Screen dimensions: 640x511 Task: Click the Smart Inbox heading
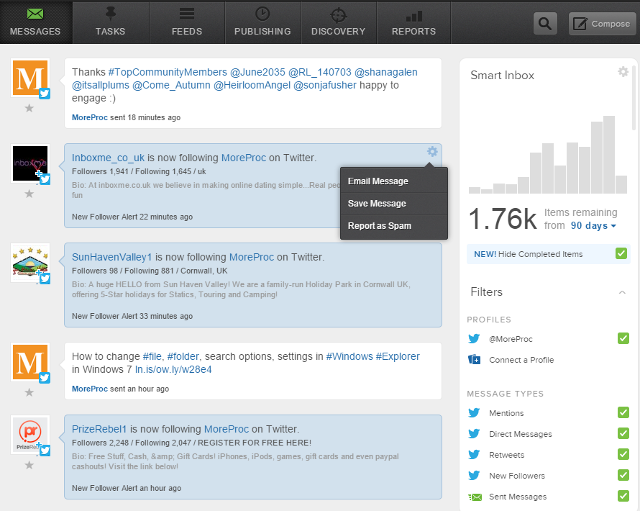click(x=502, y=75)
